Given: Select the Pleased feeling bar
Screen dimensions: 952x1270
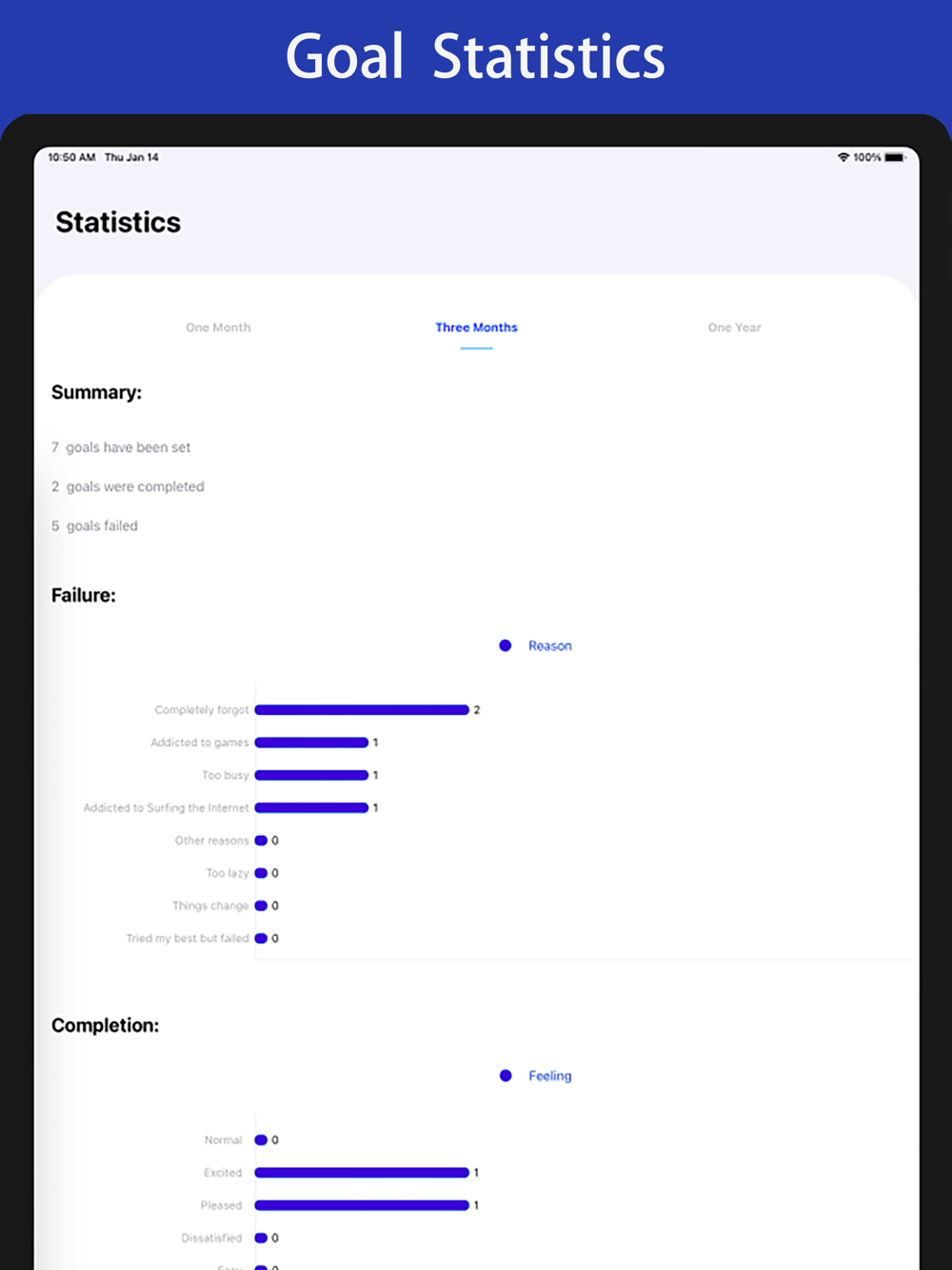Looking at the screenshot, I should coord(362,1205).
